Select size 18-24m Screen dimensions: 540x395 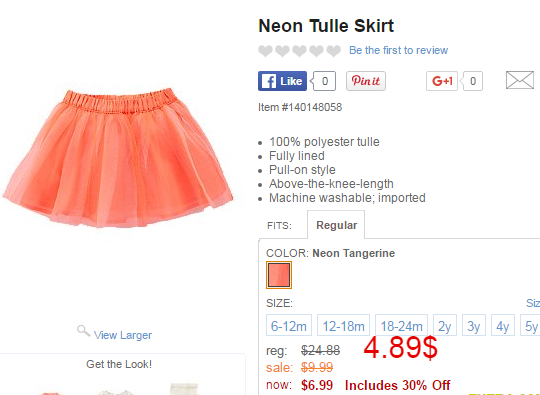pyautogui.click(x=401, y=325)
